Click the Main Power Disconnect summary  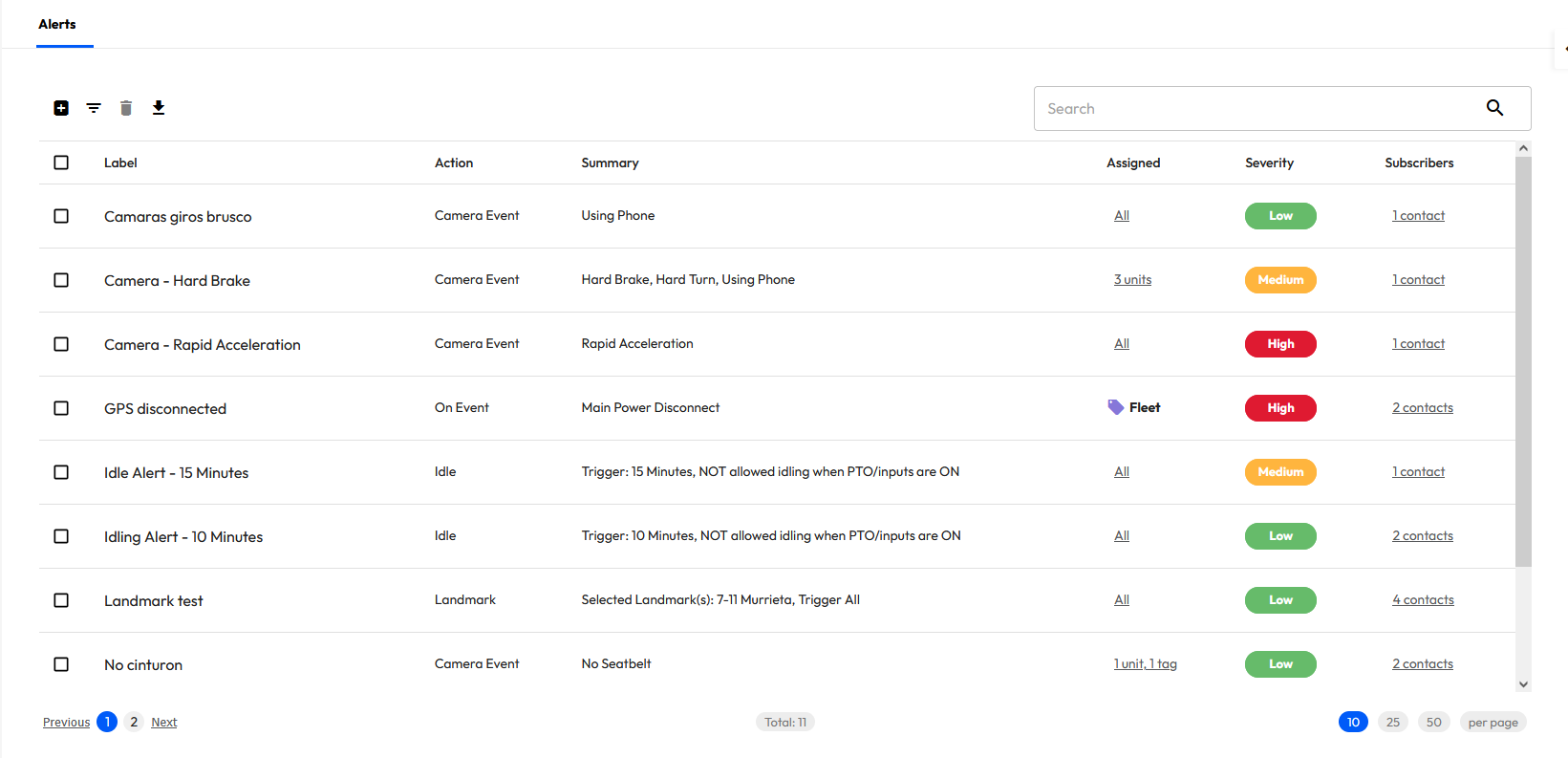click(651, 407)
